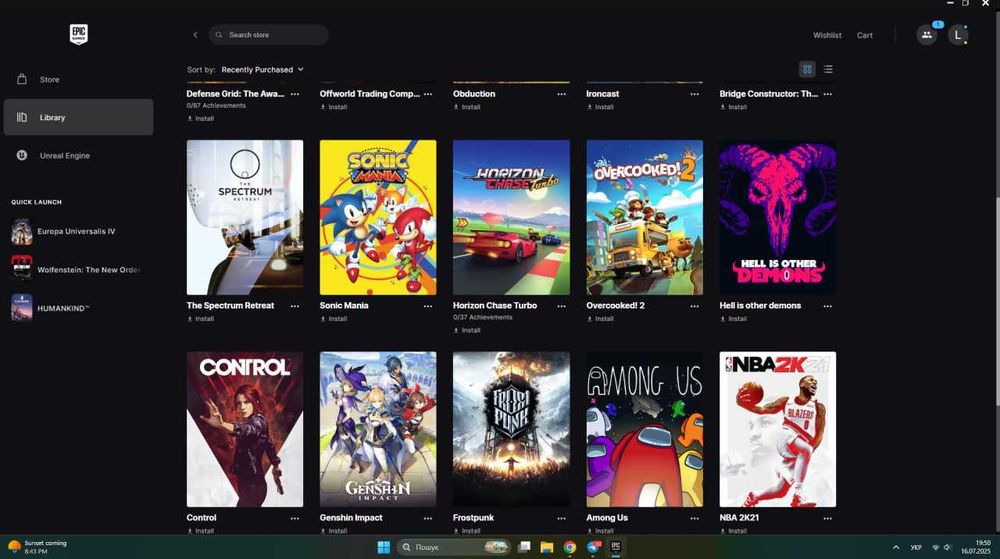Select Library in the sidebar
This screenshot has width=1000, height=559.
coord(78,117)
